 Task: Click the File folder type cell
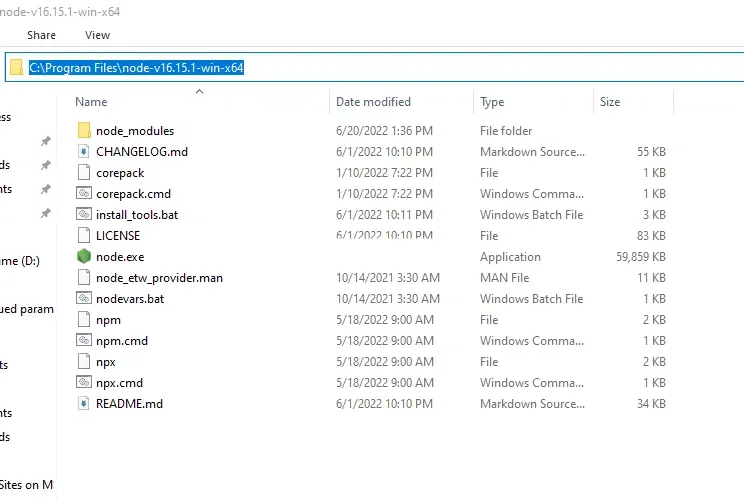click(x=506, y=131)
